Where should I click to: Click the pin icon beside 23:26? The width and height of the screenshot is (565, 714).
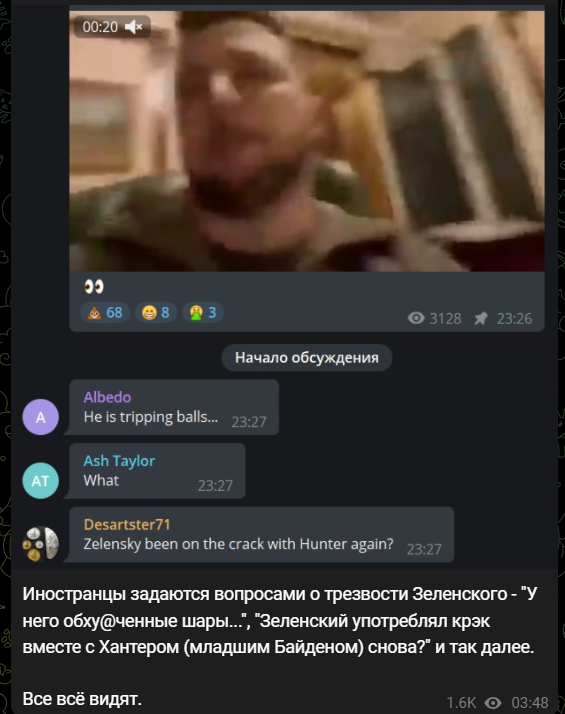pyautogui.click(x=481, y=318)
